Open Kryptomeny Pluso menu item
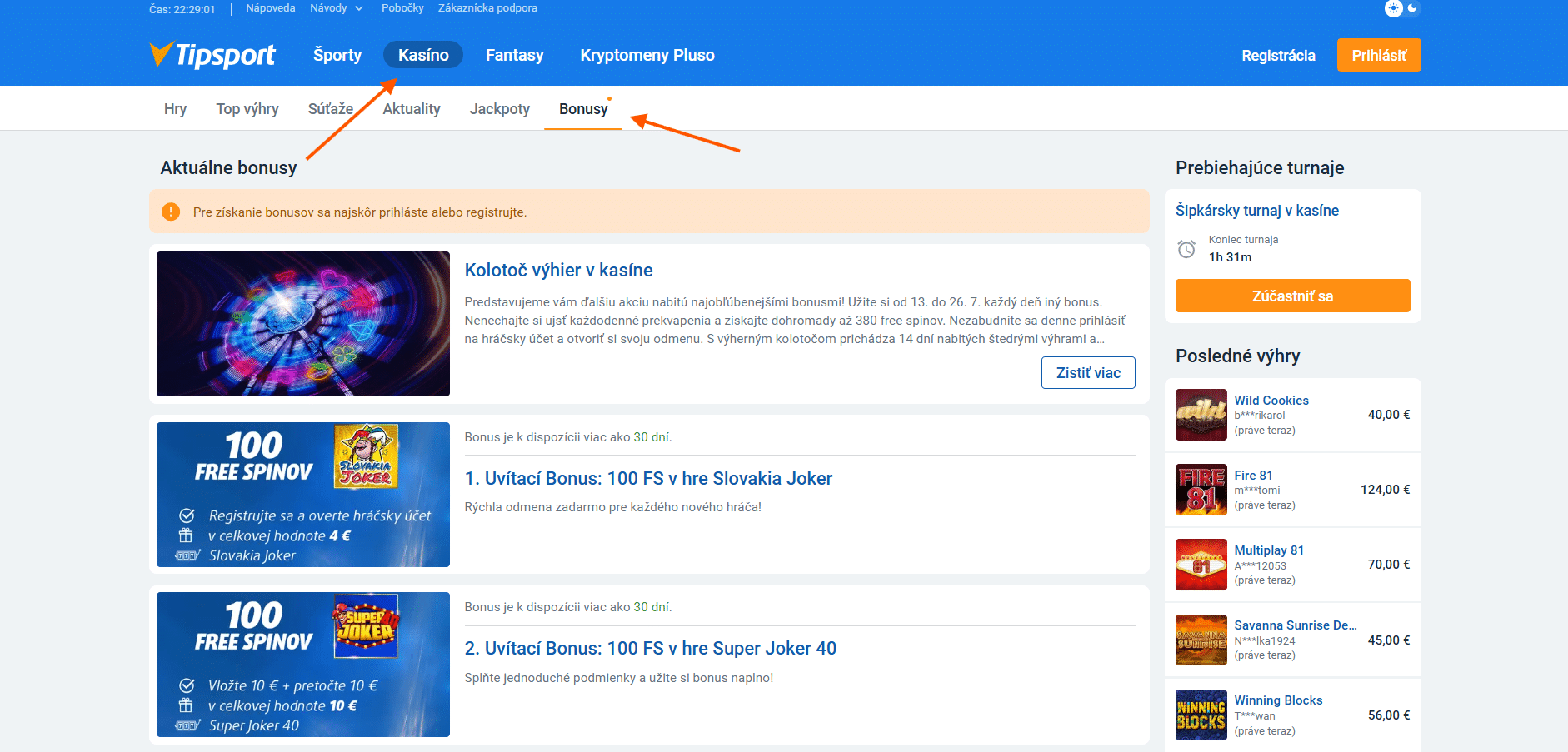 (647, 55)
